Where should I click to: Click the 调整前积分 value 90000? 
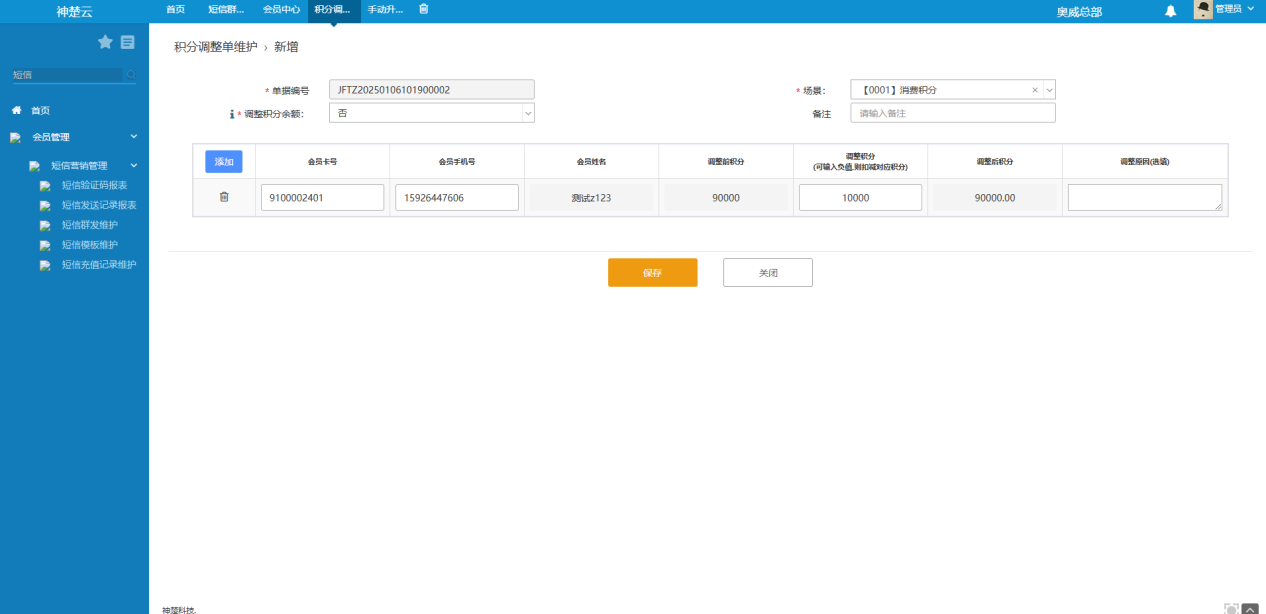tap(726, 197)
